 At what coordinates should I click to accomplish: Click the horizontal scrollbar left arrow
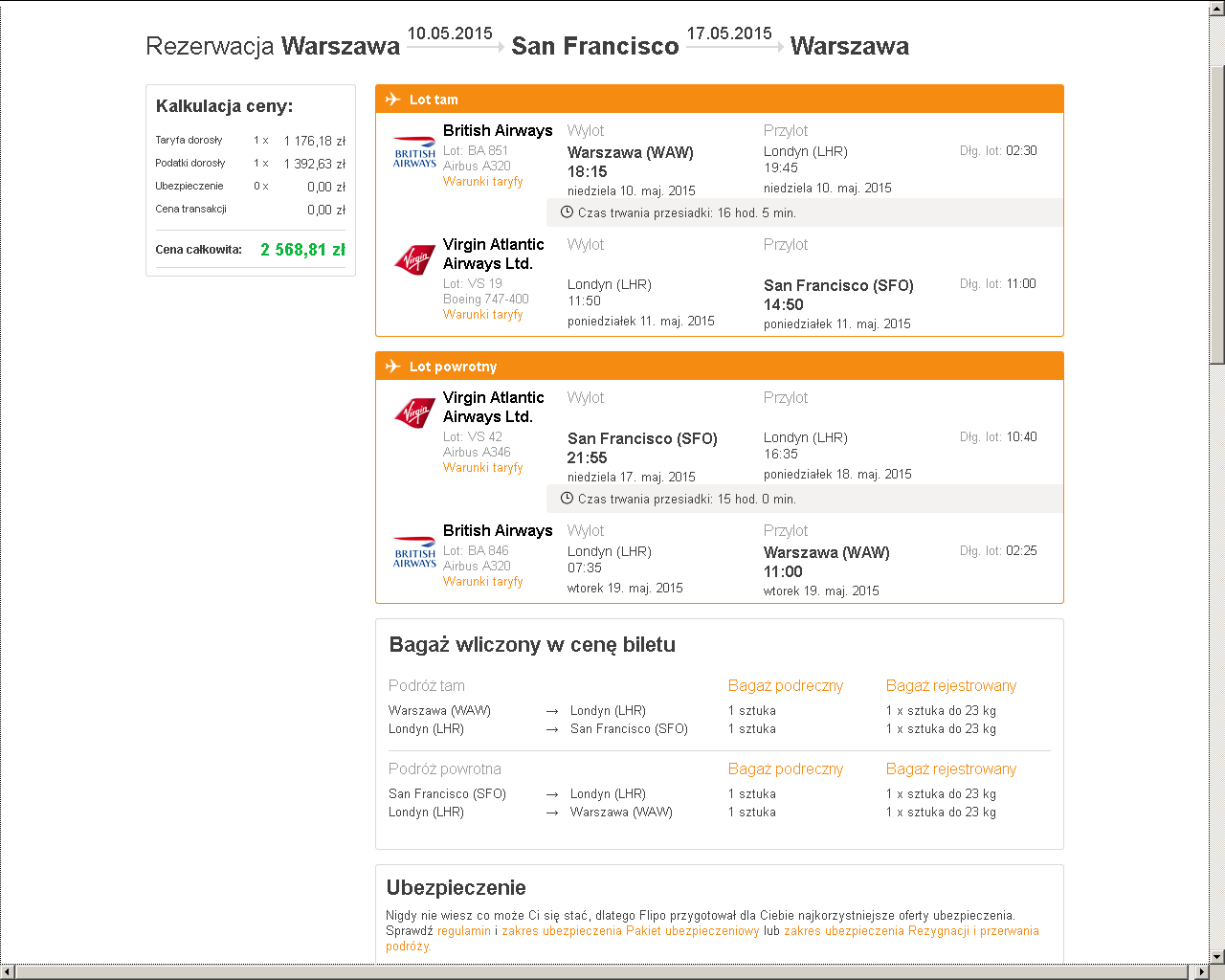tap(8, 971)
